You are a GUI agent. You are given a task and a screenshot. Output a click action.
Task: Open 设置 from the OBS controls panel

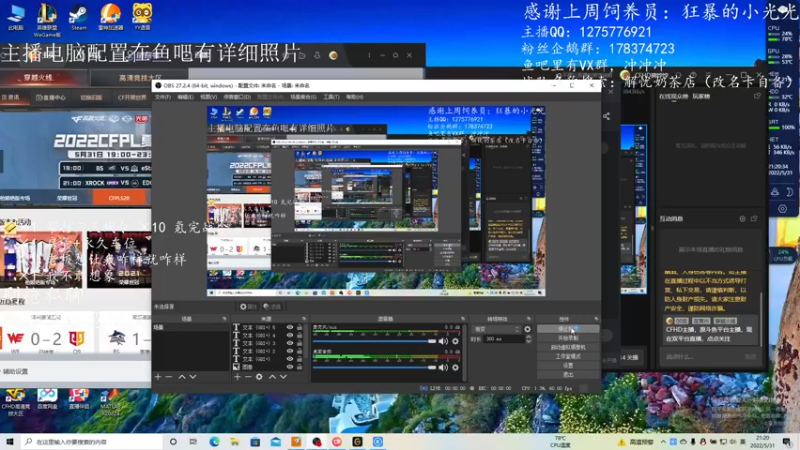coord(568,366)
